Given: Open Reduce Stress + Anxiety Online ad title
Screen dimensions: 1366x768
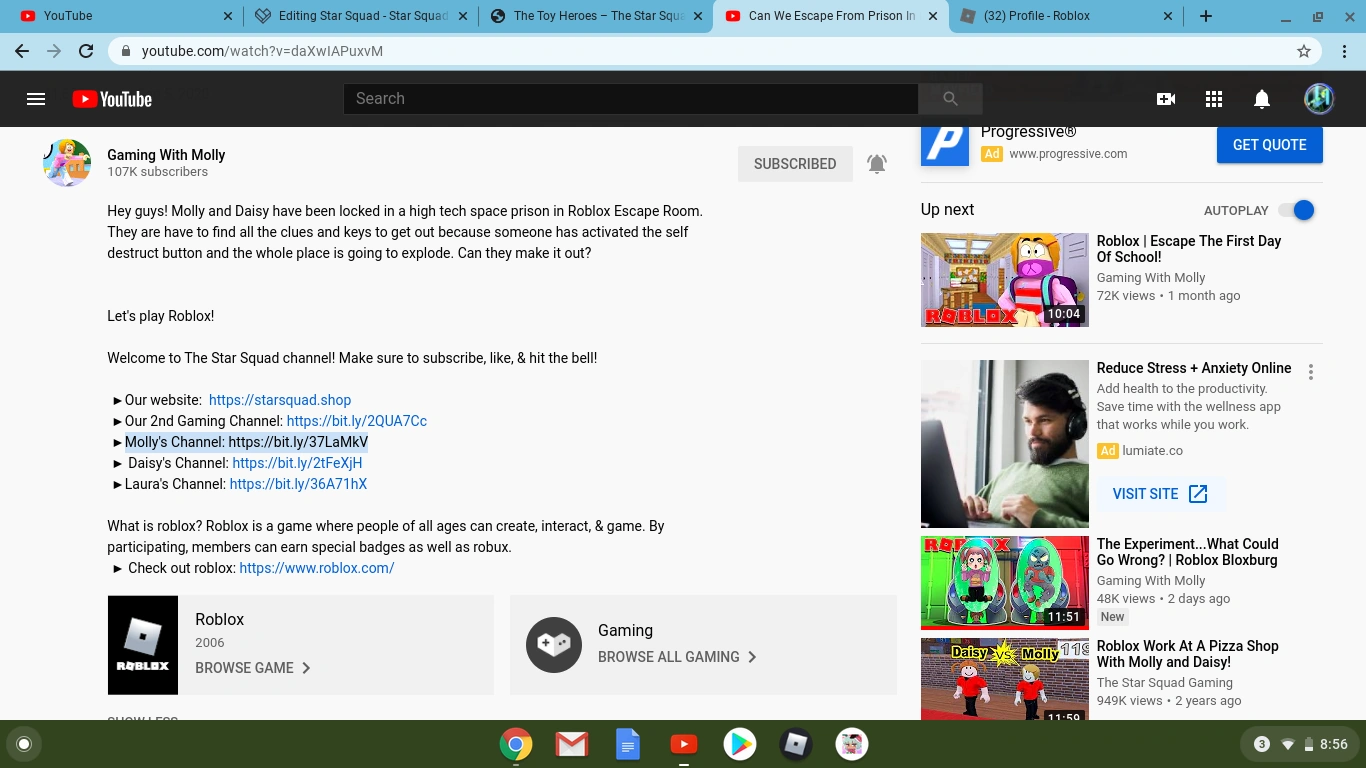Looking at the screenshot, I should pos(1194,368).
